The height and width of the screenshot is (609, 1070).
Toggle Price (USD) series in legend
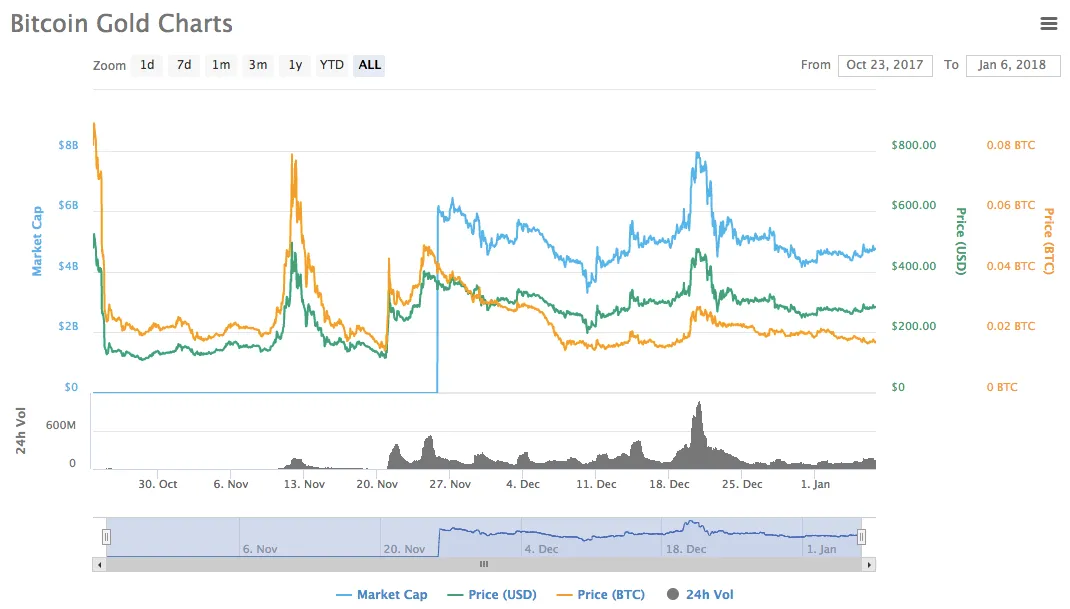492,595
